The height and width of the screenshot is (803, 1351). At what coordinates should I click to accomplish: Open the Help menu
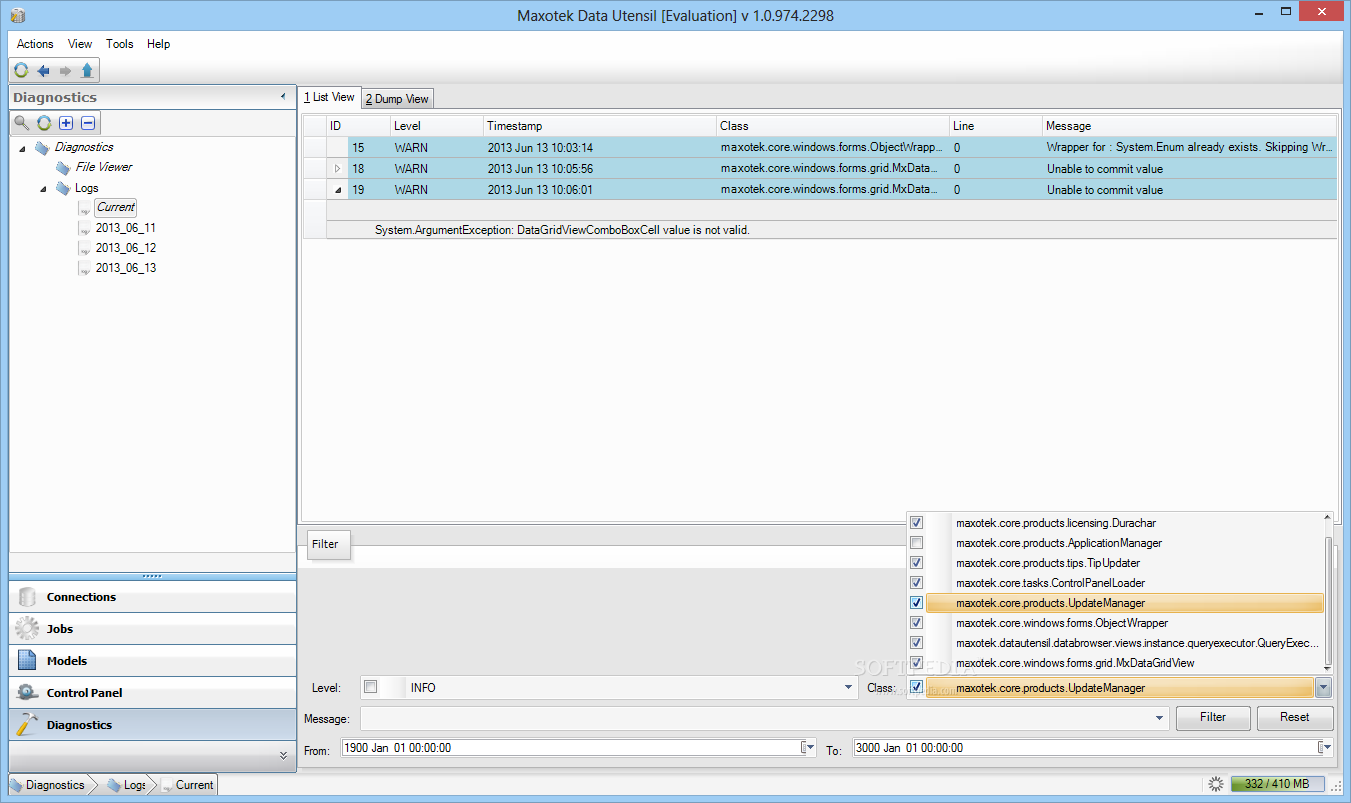coord(159,44)
